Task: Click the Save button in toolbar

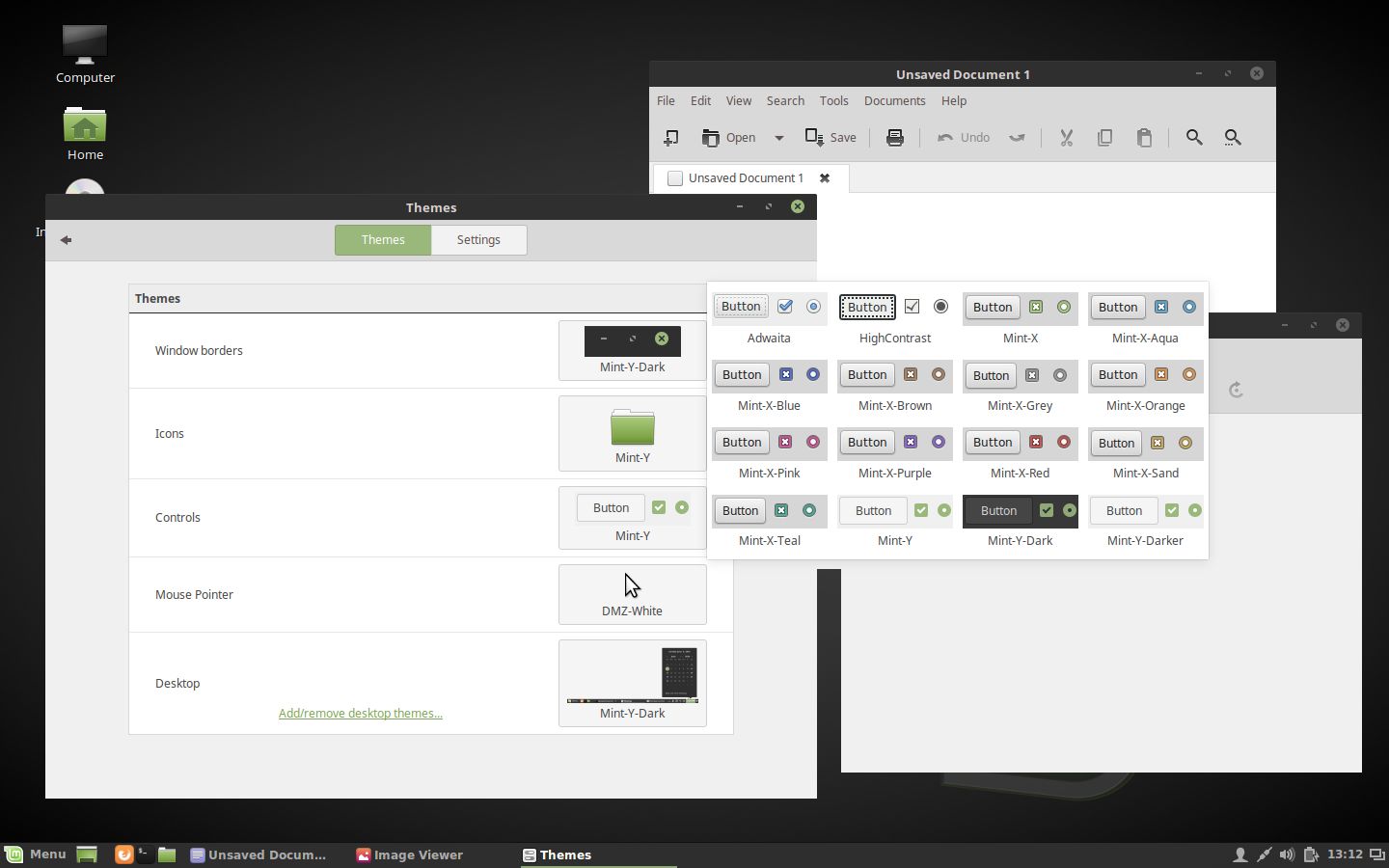Action: (x=831, y=138)
